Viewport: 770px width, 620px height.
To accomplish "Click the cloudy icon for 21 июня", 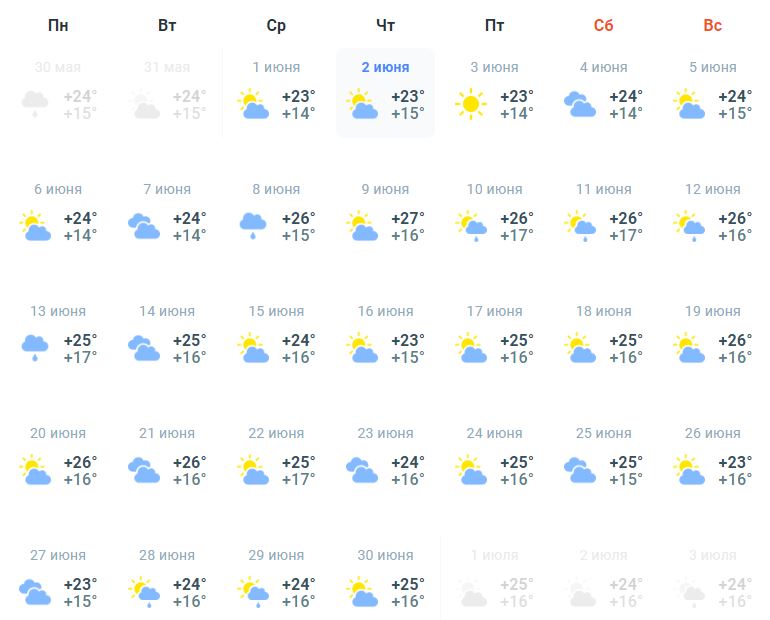I will coord(142,470).
